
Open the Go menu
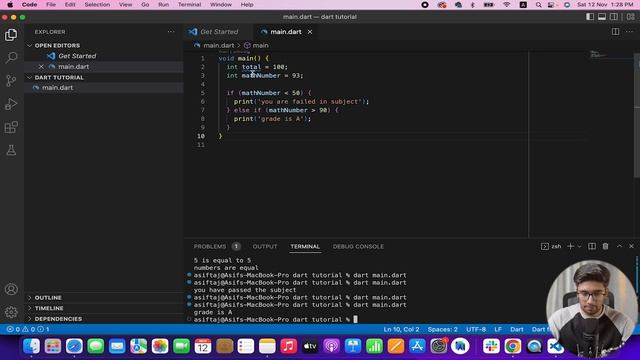pos(145,4)
